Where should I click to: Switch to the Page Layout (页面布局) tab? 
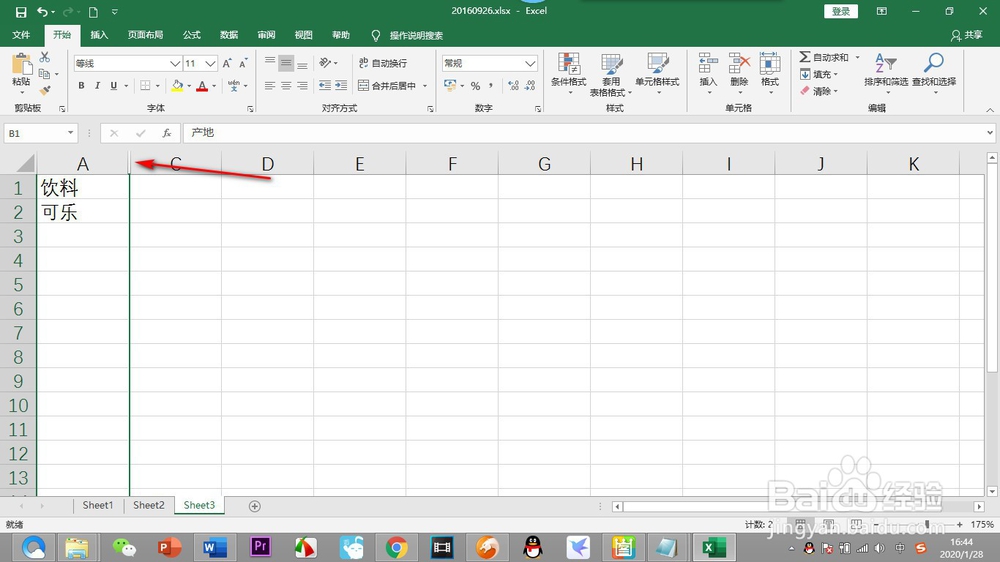145,35
